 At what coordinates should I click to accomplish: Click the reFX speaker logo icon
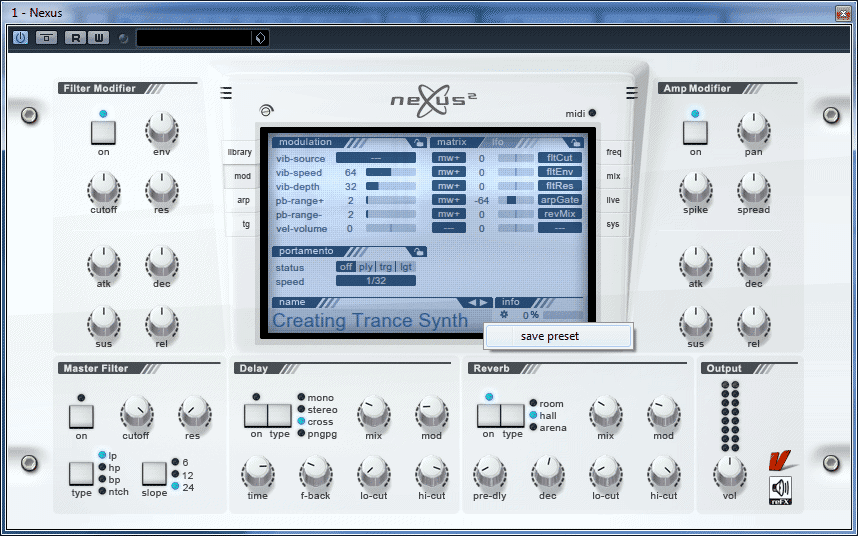[780, 491]
